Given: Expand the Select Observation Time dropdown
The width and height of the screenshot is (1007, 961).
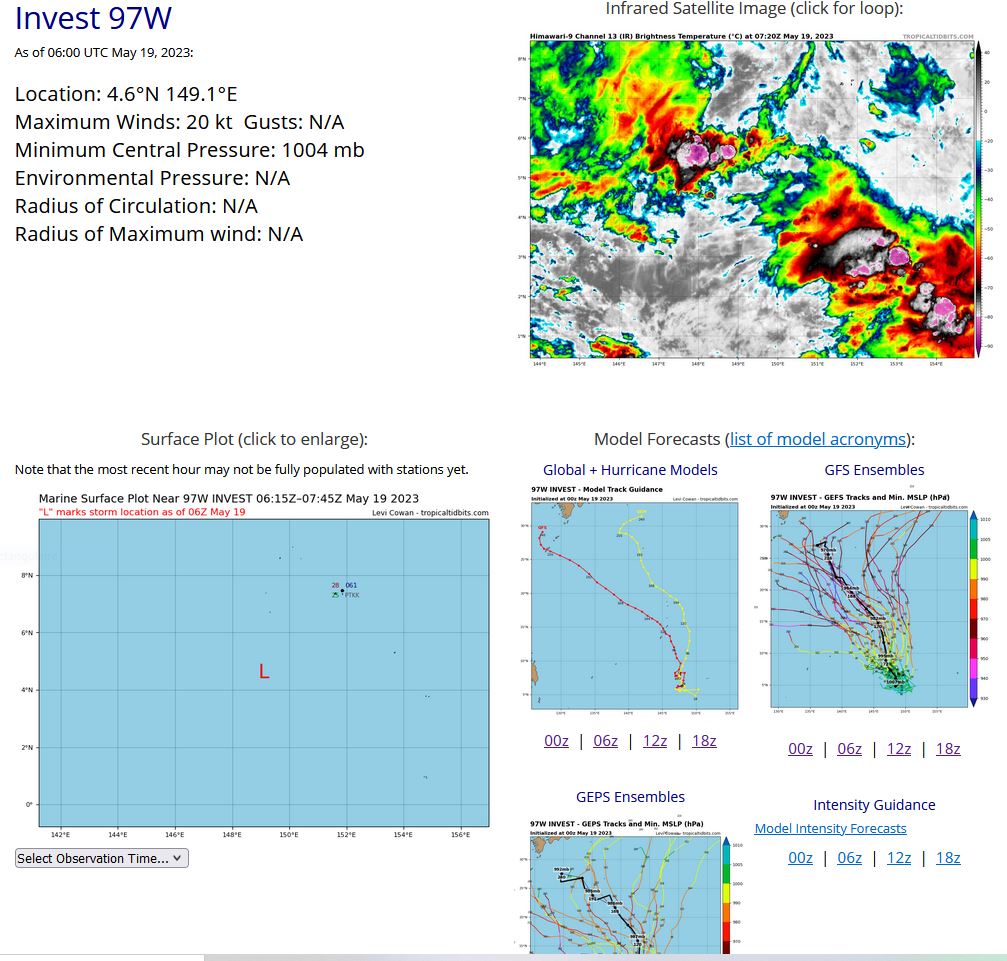Looking at the screenshot, I should tap(102, 858).
